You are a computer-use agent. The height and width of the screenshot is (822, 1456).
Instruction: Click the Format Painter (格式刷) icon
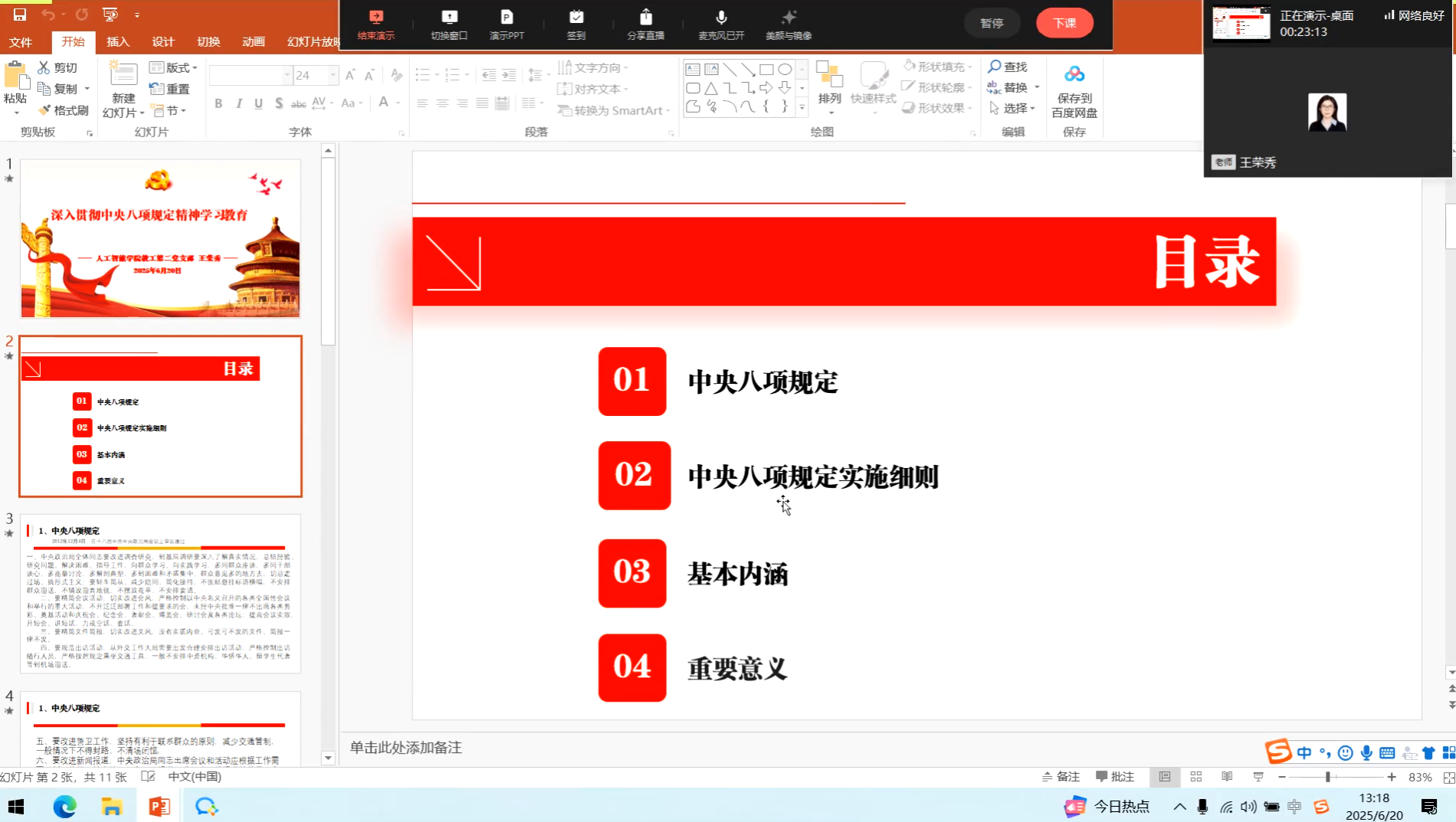coord(64,110)
